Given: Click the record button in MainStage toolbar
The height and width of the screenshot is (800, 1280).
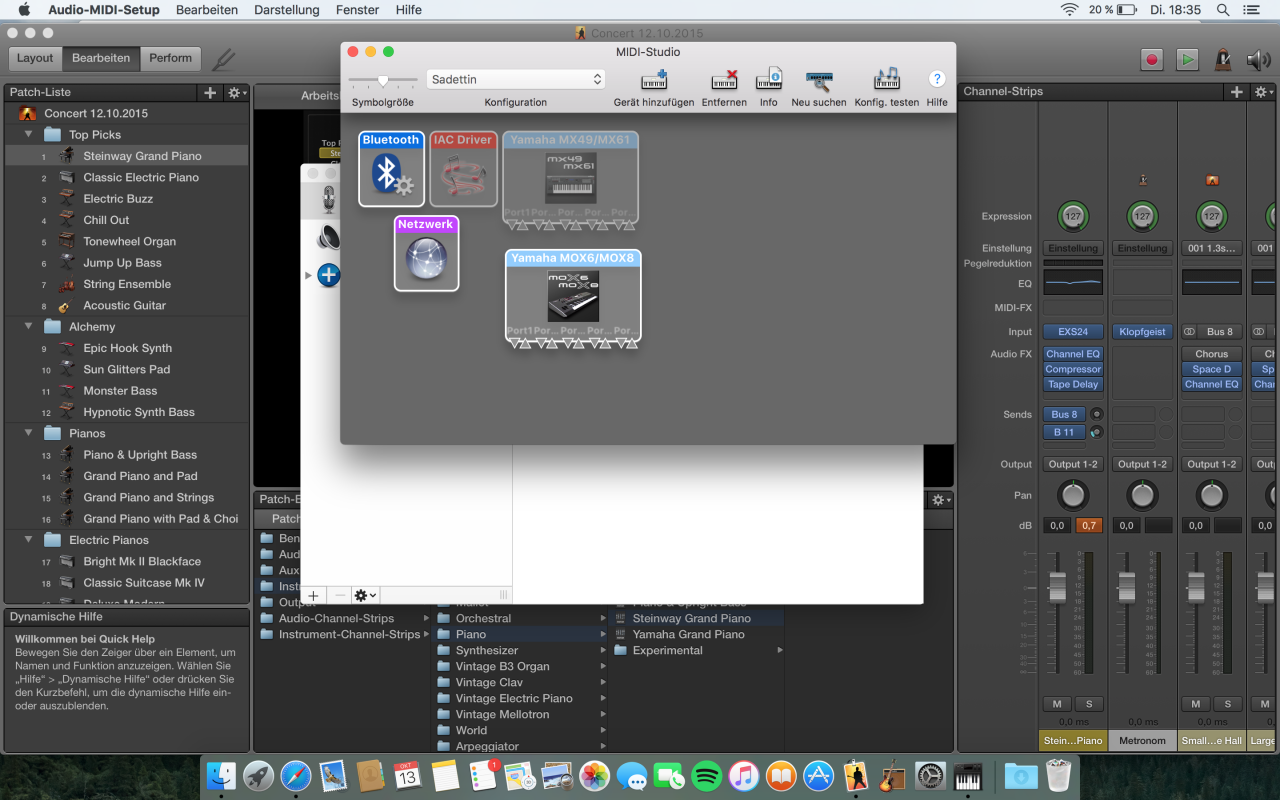Looking at the screenshot, I should [1152, 59].
